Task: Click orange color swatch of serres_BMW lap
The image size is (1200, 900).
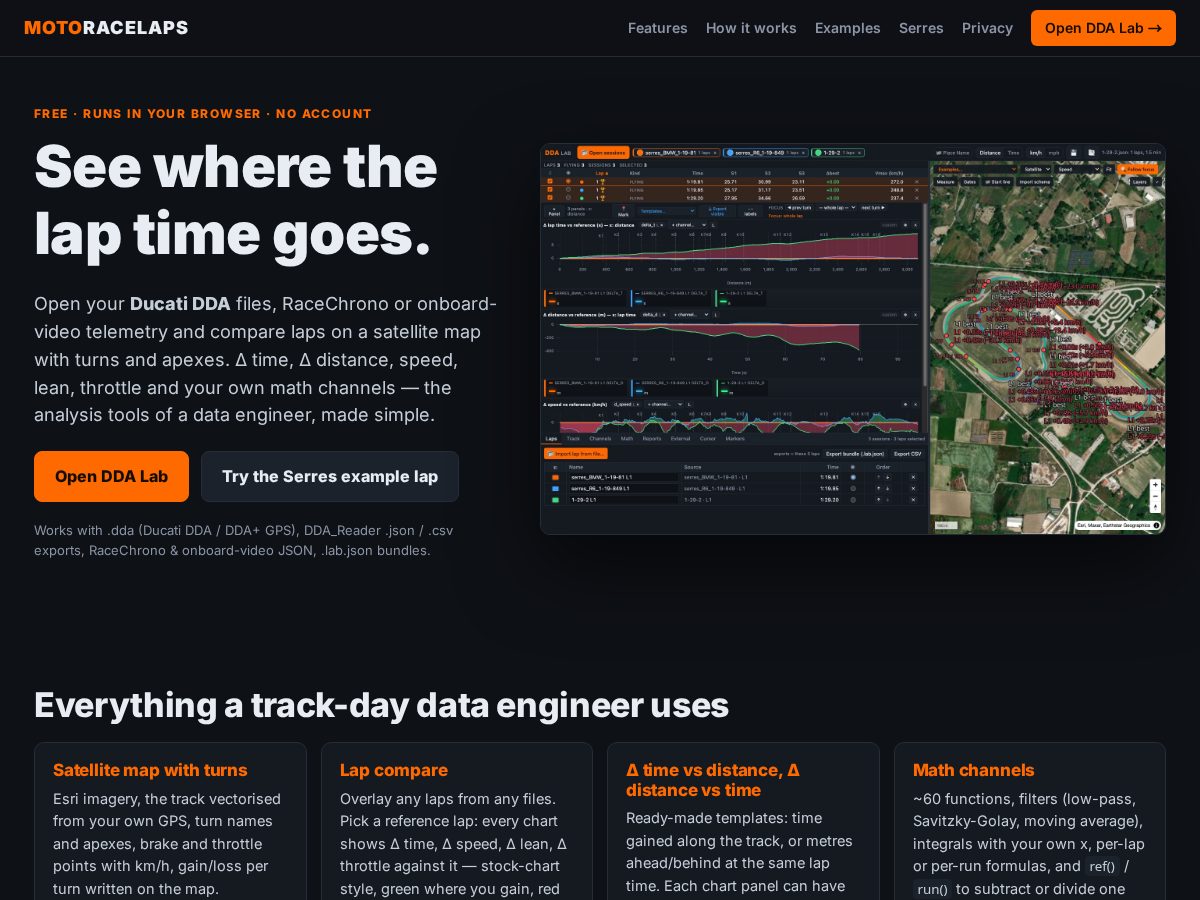Action: point(555,477)
